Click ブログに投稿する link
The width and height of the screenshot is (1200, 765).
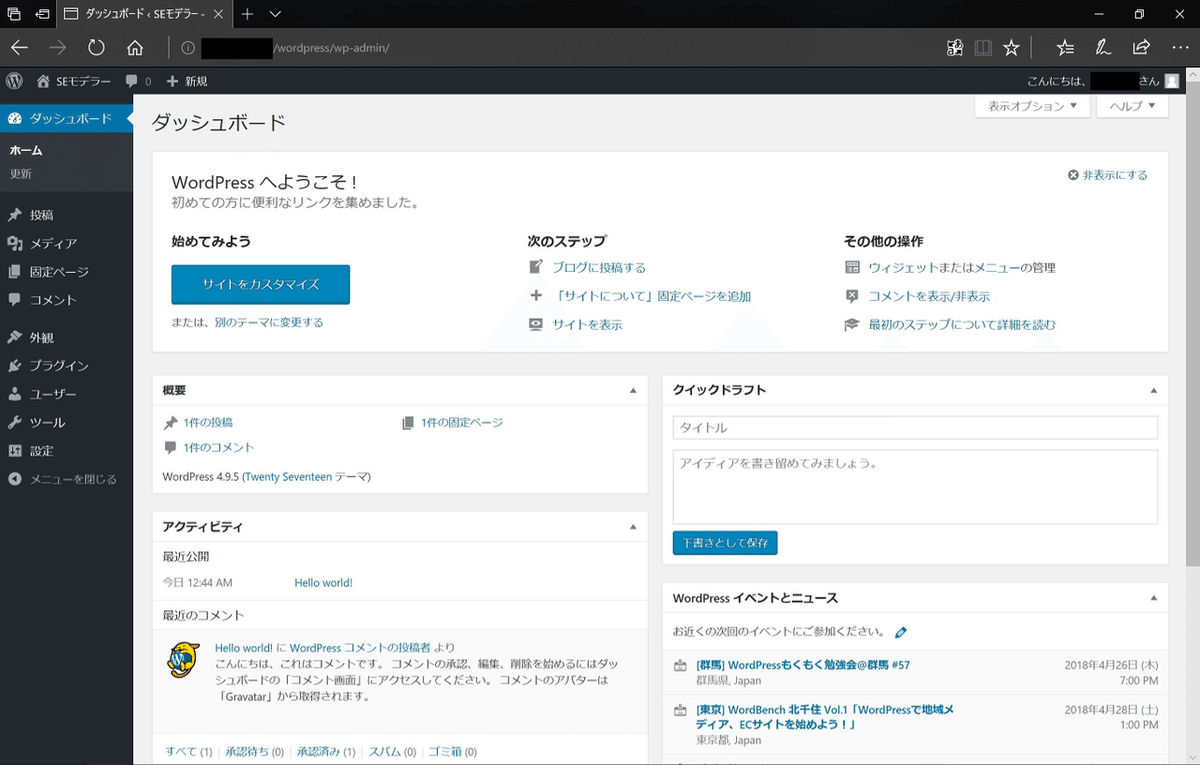(x=599, y=268)
